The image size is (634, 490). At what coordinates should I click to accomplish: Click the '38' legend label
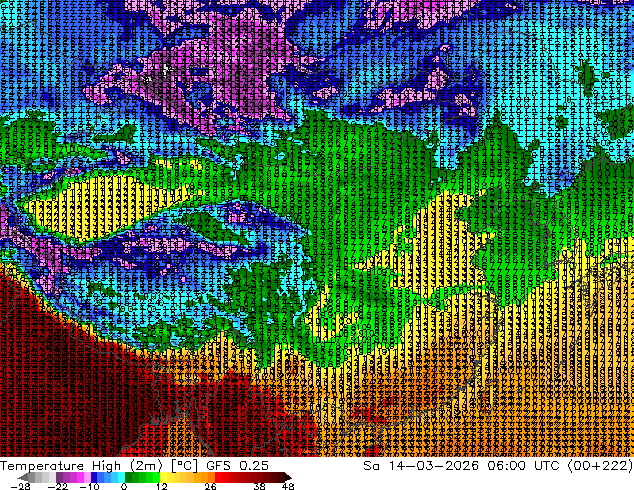tap(260, 486)
